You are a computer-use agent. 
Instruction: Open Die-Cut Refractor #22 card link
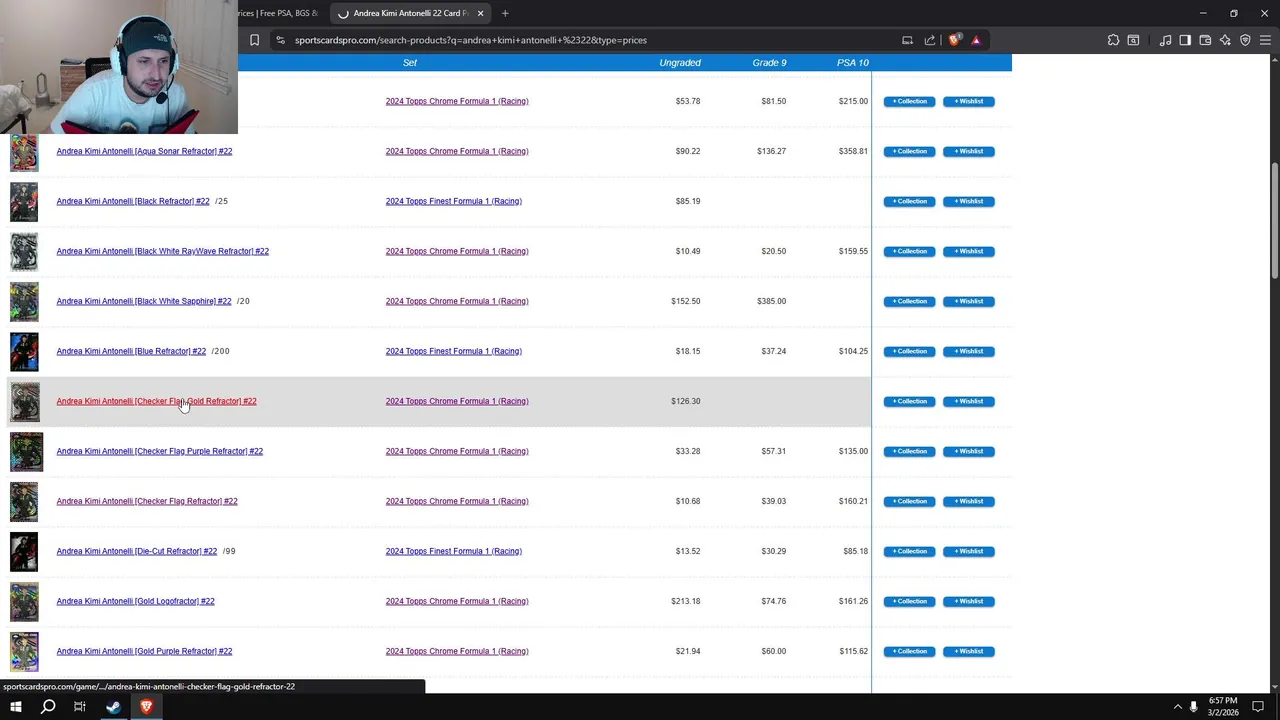[136, 551]
